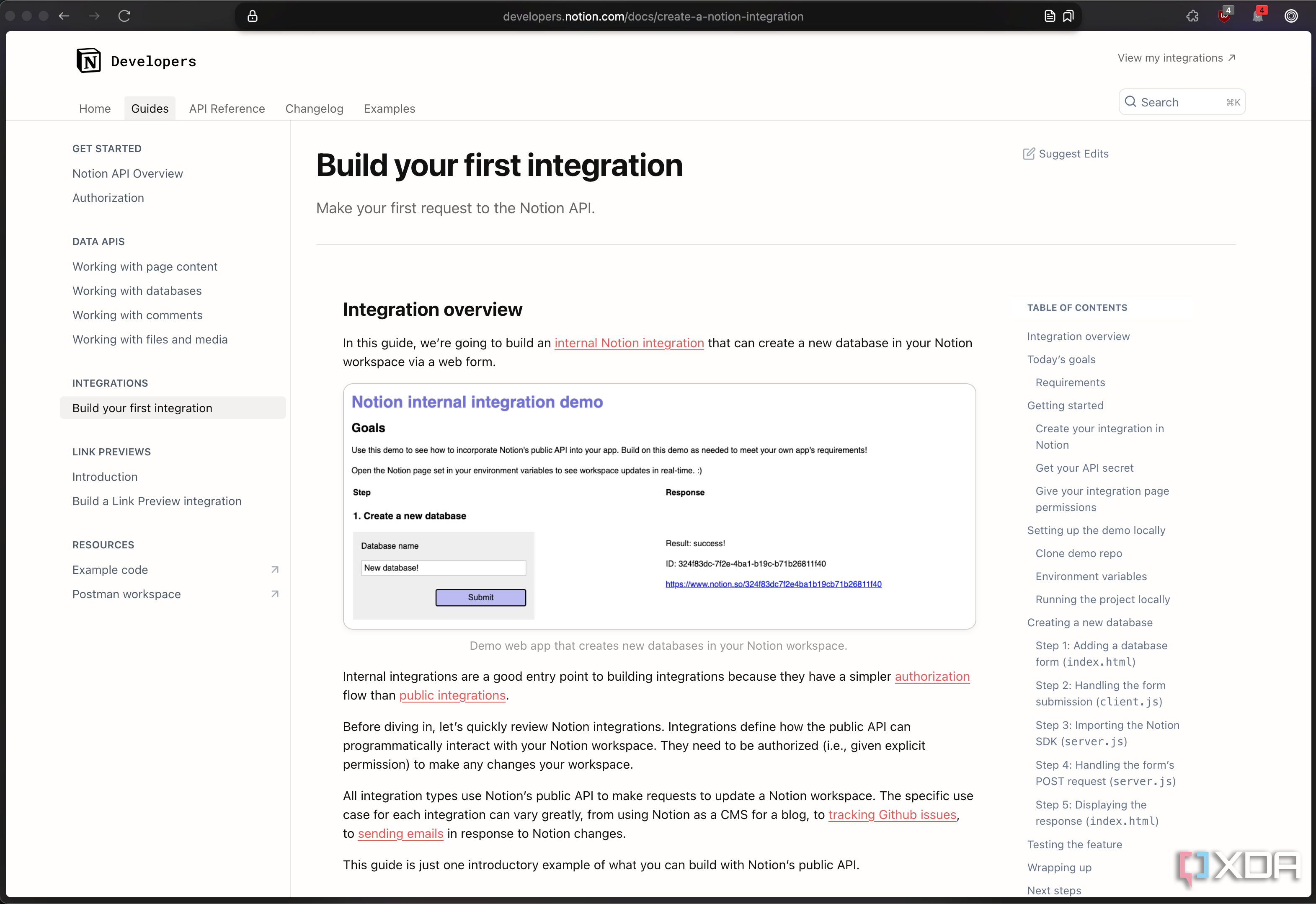The height and width of the screenshot is (904, 1316).
Task: Jump to Running the project locally
Action: point(1102,599)
